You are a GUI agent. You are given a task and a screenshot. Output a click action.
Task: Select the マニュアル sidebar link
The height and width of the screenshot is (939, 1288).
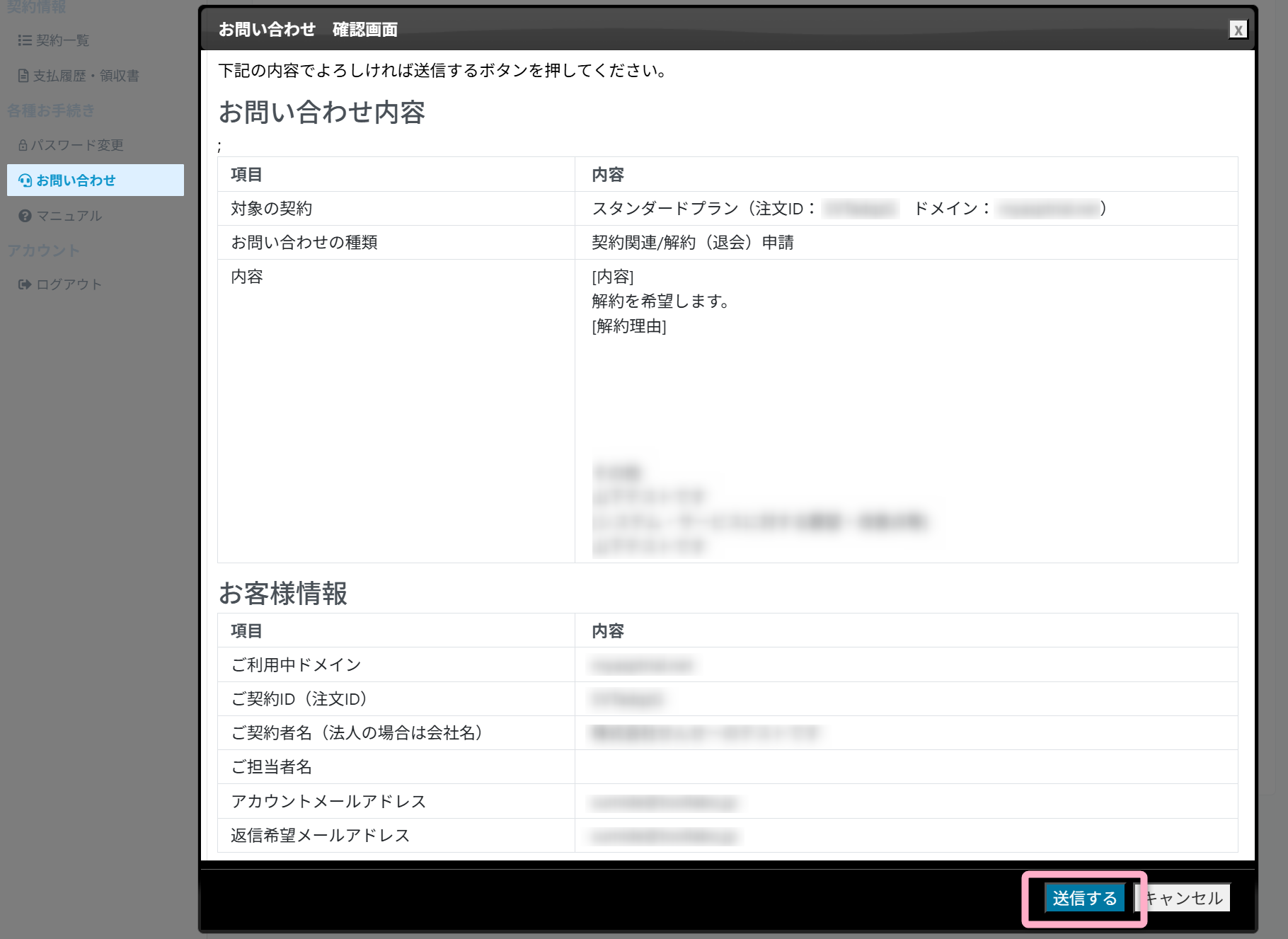[x=69, y=216]
